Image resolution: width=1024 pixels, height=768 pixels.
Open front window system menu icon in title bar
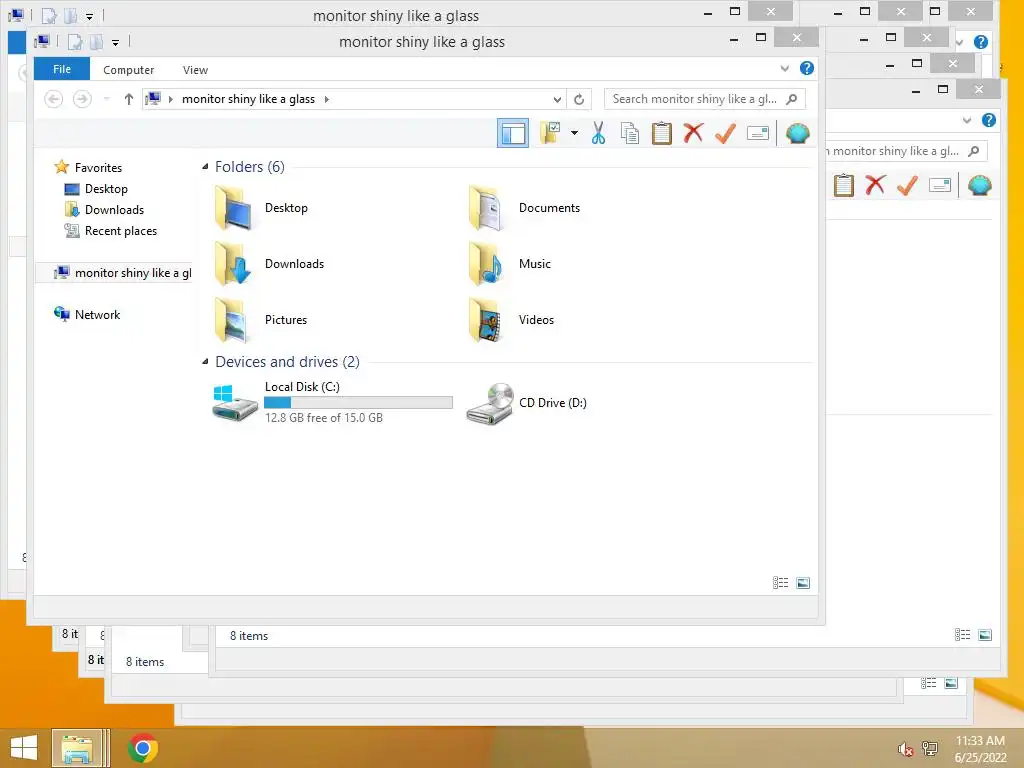coord(42,42)
